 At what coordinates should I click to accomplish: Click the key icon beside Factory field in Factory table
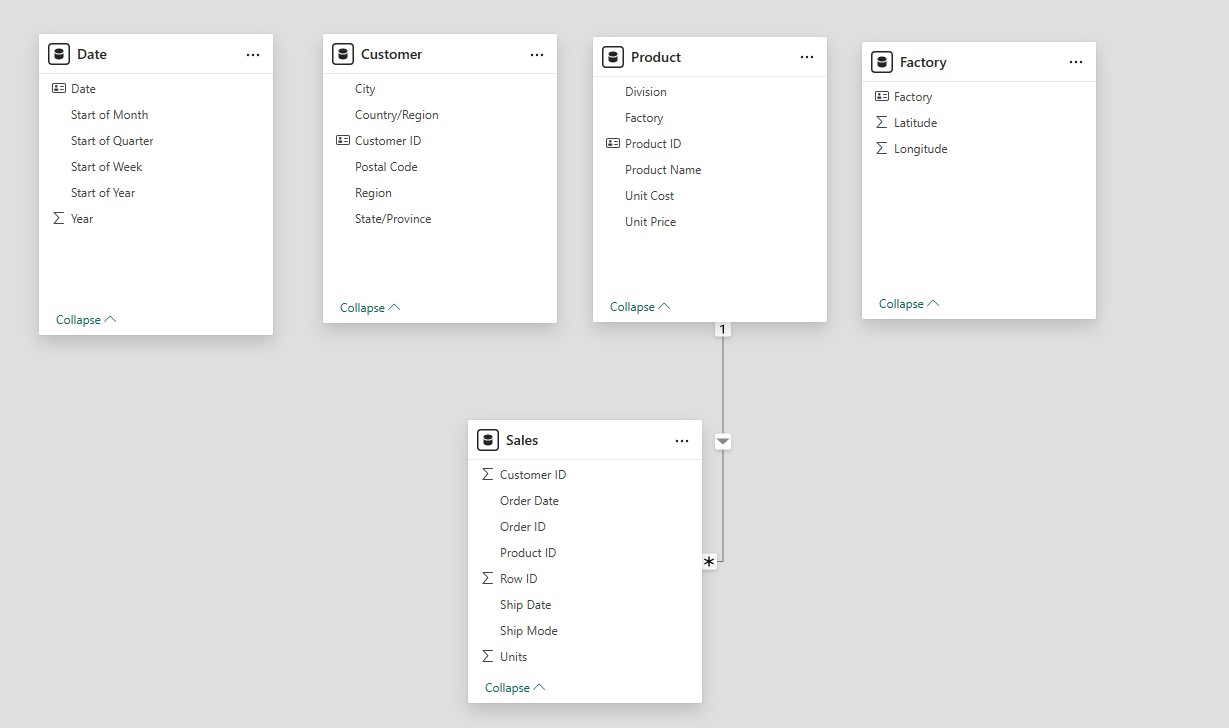pos(882,97)
